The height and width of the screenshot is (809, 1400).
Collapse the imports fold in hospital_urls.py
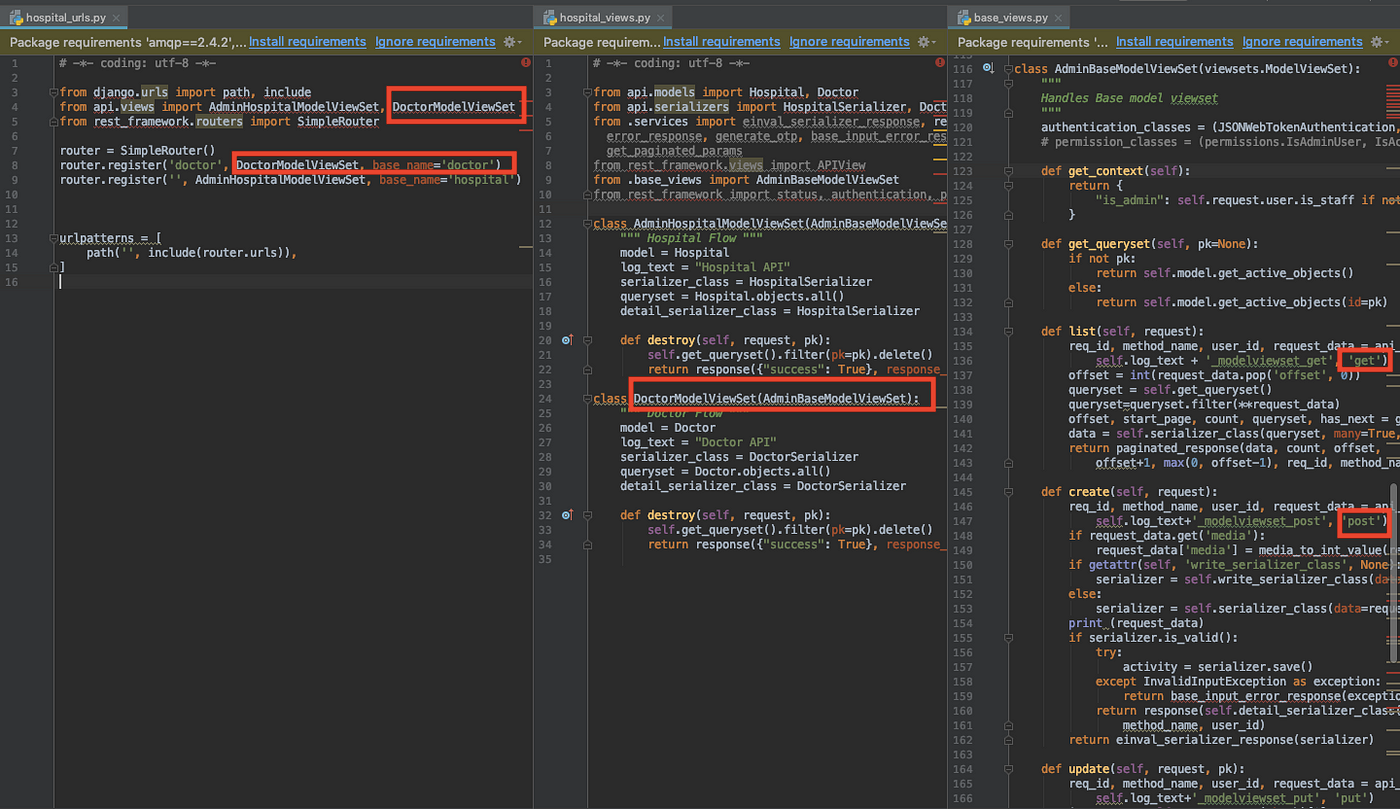(x=54, y=92)
